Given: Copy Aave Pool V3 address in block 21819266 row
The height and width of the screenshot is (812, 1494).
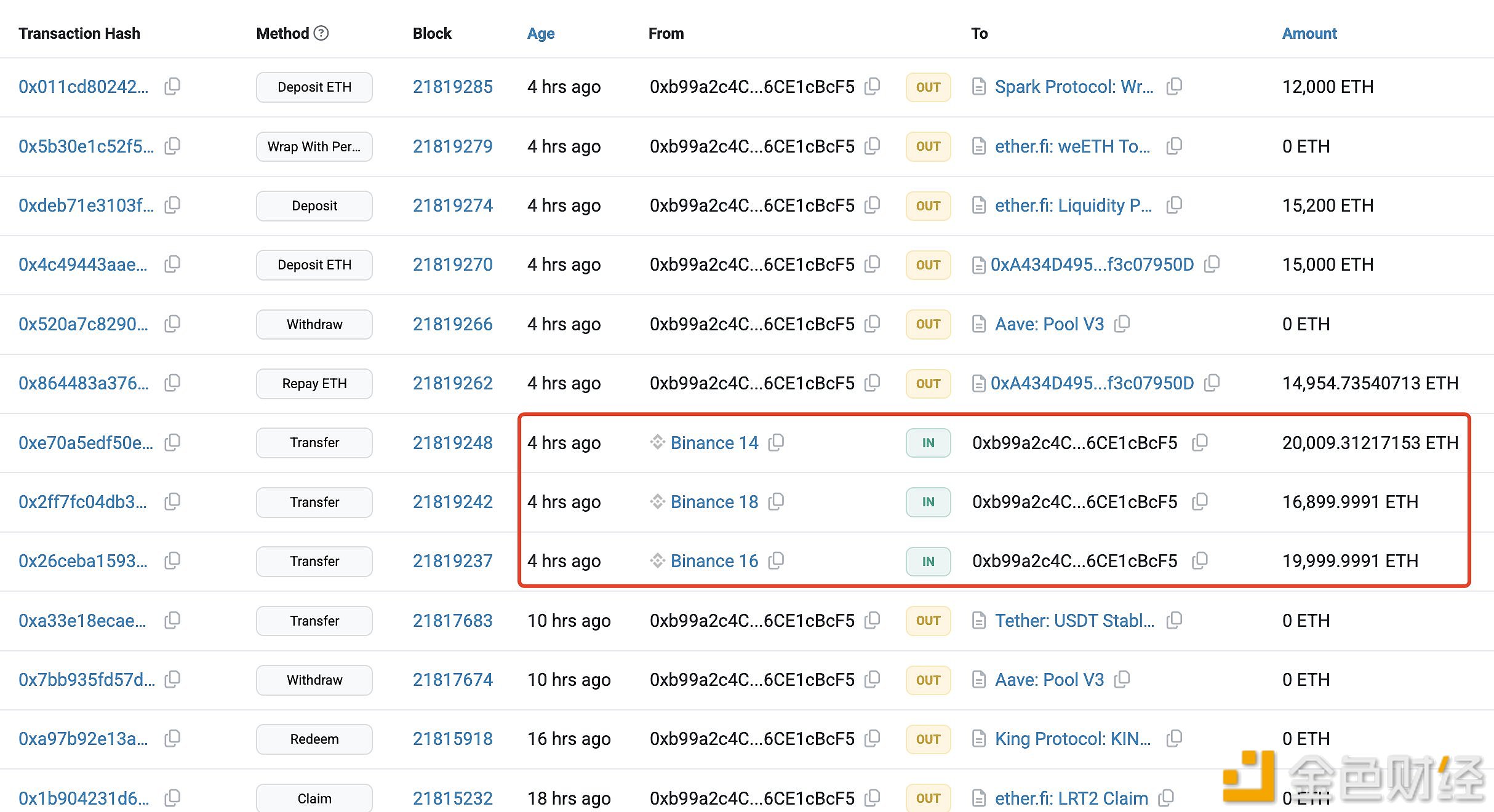Looking at the screenshot, I should pos(1122,324).
